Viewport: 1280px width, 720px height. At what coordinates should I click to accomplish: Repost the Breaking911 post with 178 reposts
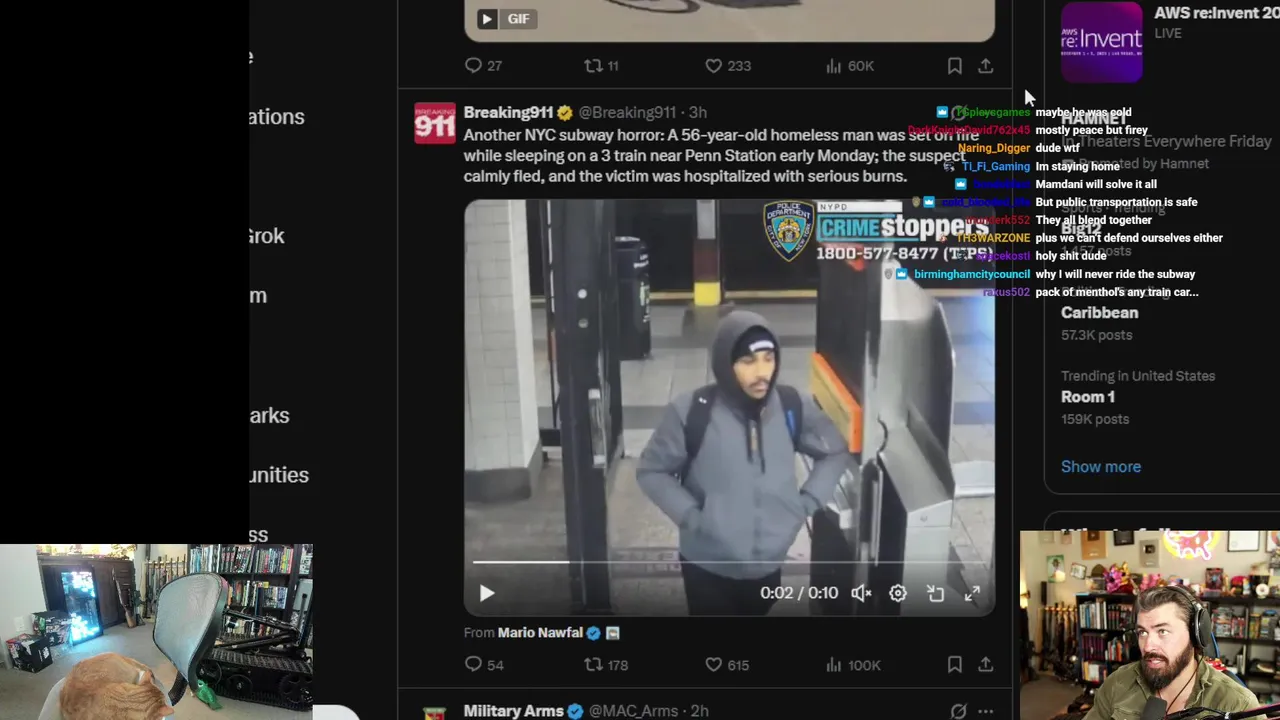[x=606, y=665]
